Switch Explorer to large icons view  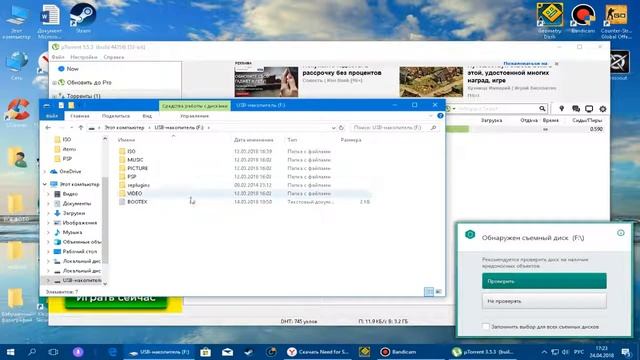(x=438, y=291)
